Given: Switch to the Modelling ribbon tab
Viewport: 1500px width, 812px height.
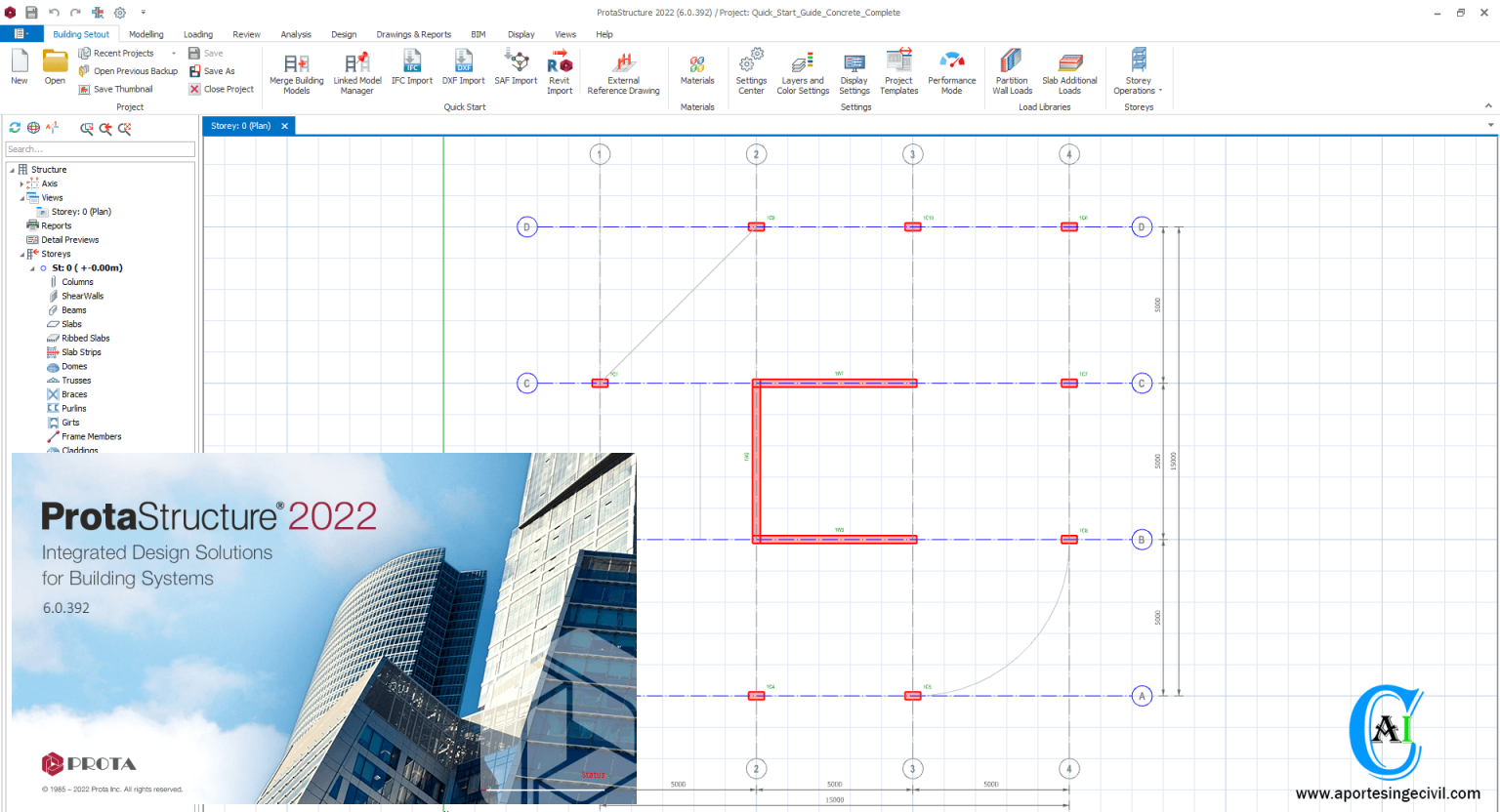Looking at the screenshot, I should coord(146,33).
